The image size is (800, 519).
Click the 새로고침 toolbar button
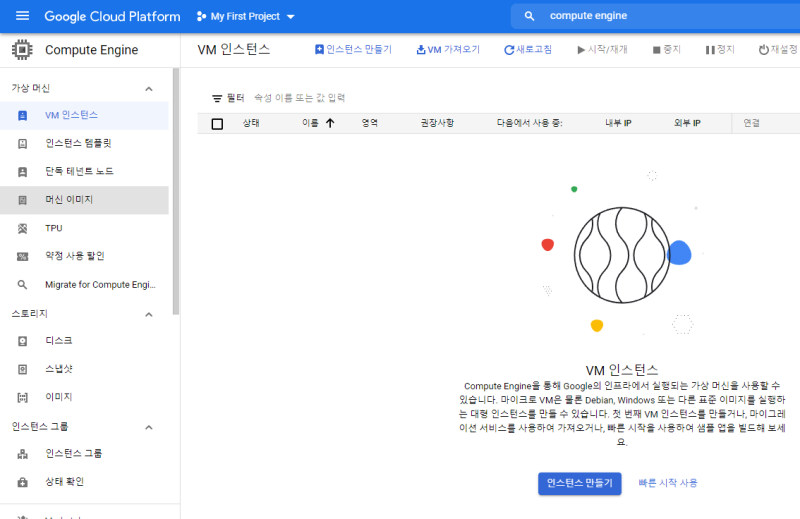click(527, 50)
